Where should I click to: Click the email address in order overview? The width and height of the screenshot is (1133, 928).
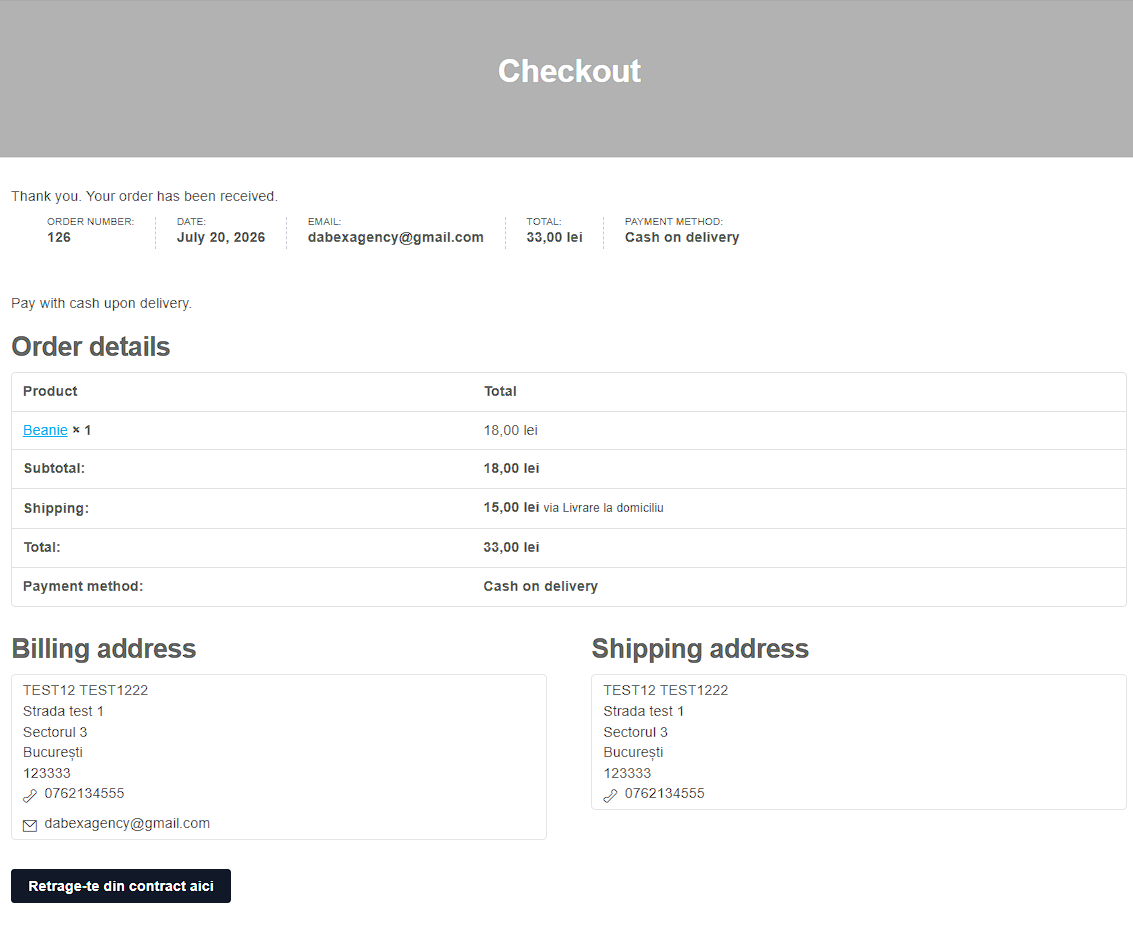396,237
